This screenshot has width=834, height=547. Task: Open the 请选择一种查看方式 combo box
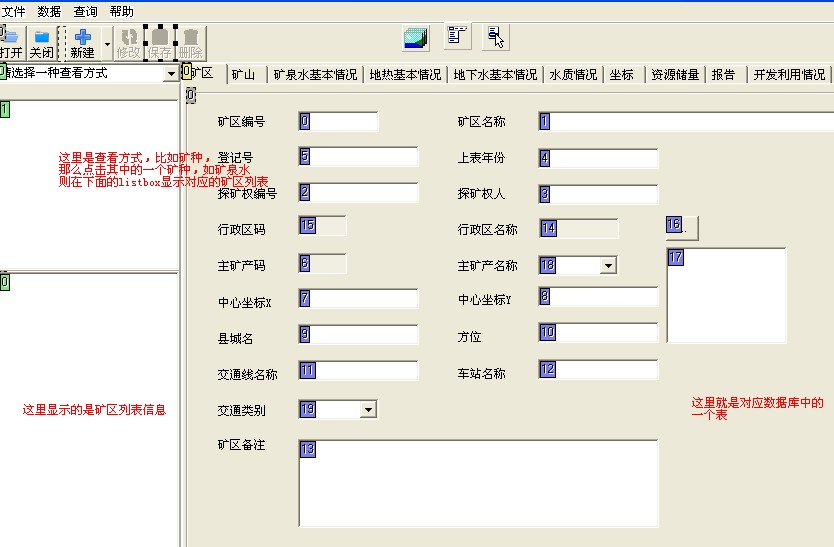(x=171, y=73)
